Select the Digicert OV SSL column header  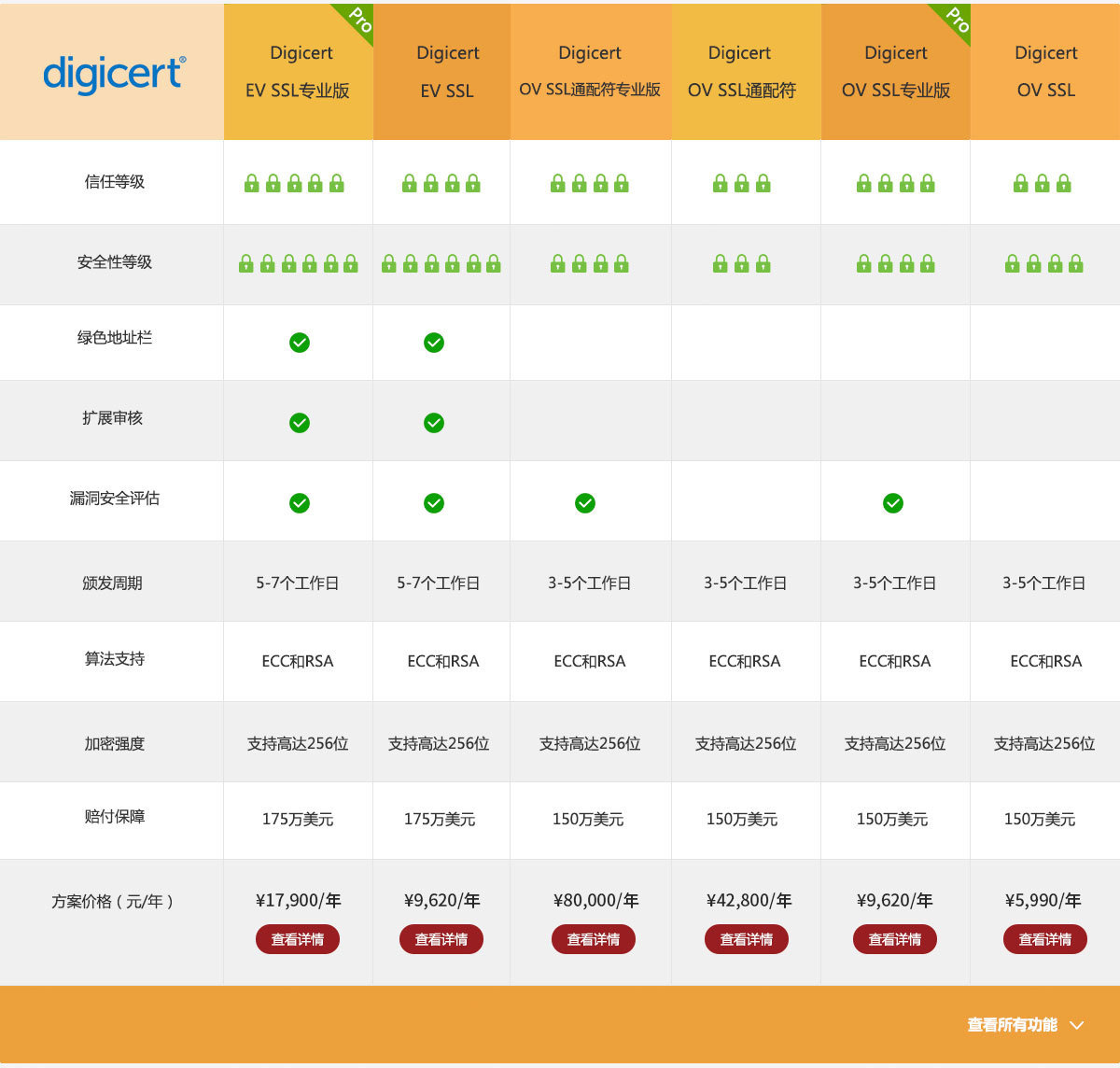[1045, 72]
